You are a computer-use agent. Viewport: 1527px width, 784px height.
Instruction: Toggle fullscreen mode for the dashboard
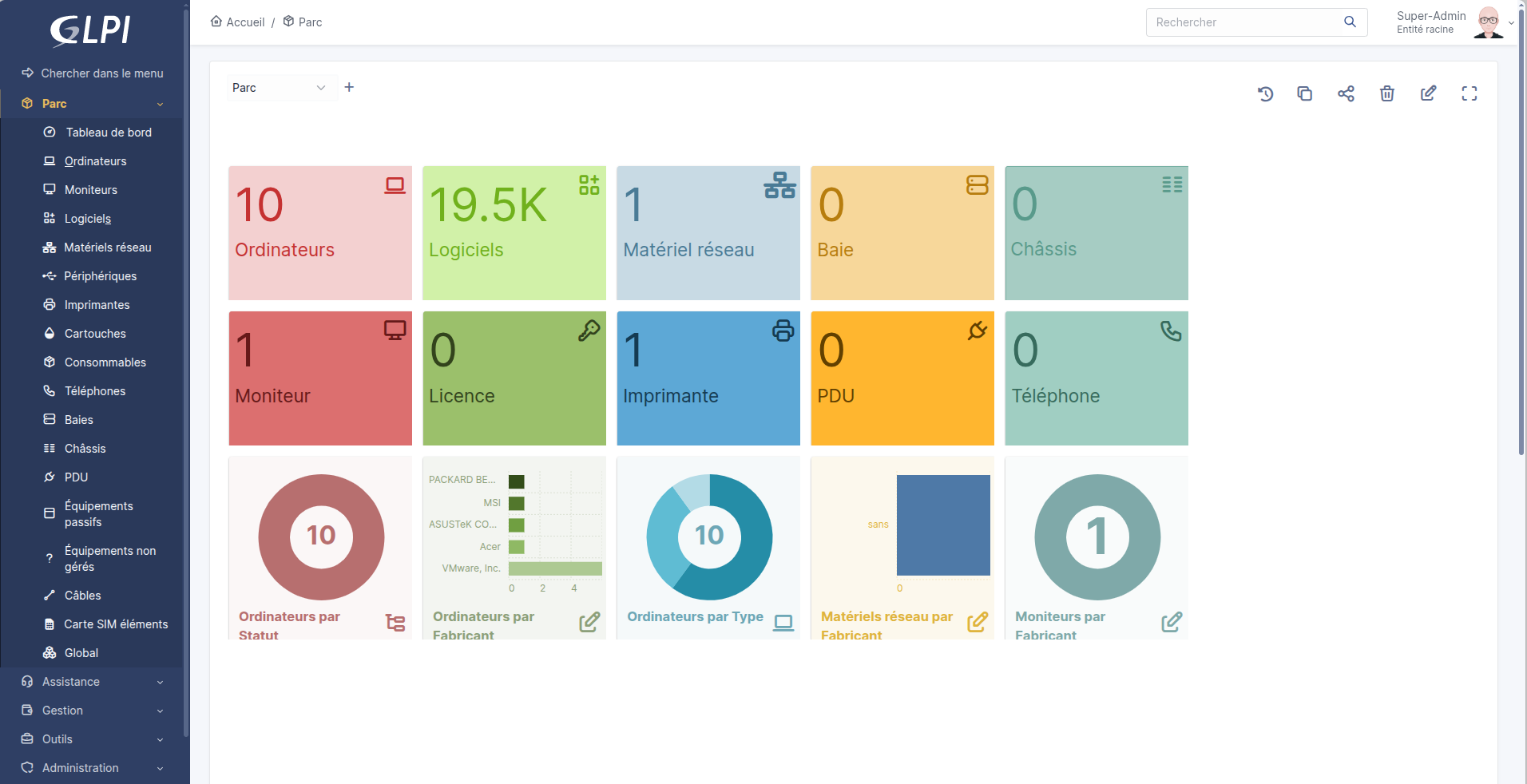[x=1469, y=94]
